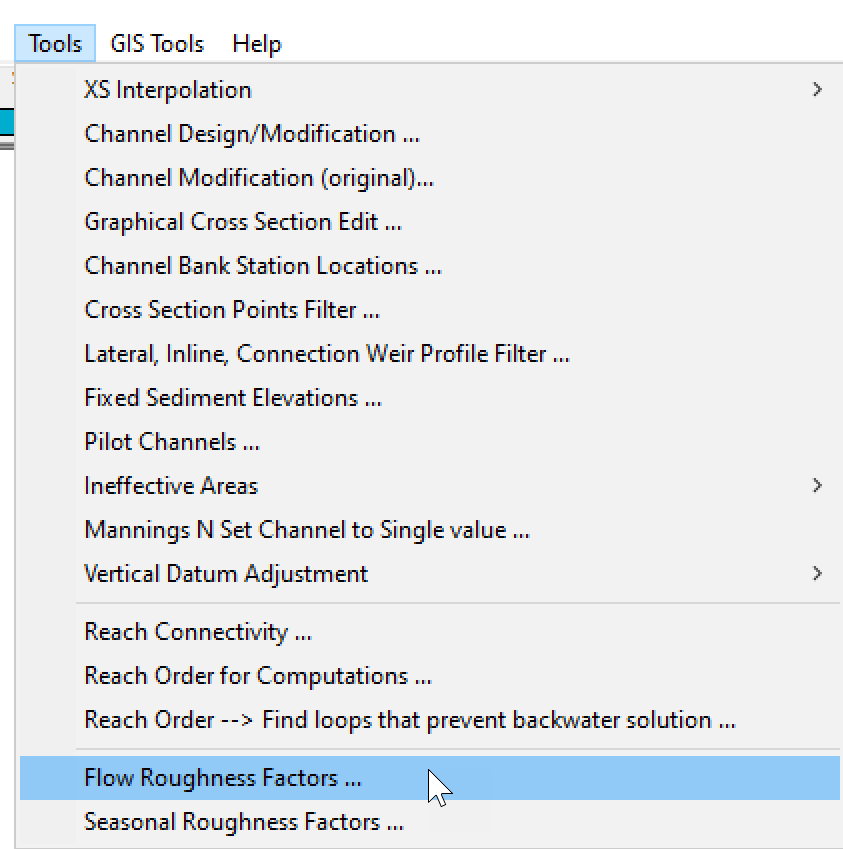Expand the XS Interpolation submenu
Image resolution: width=843 pixels, height=849 pixels.
click(x=168, y=90)
